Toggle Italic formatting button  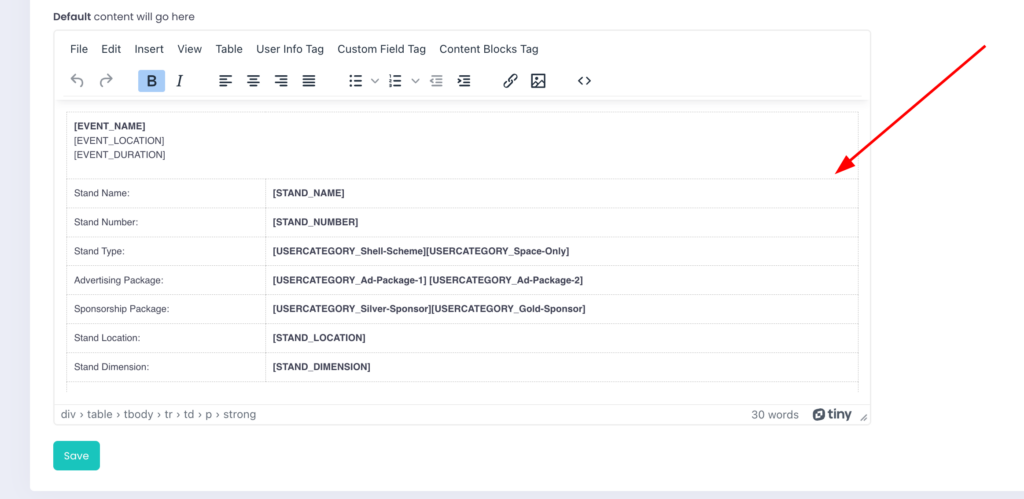(x=179, y=81)
